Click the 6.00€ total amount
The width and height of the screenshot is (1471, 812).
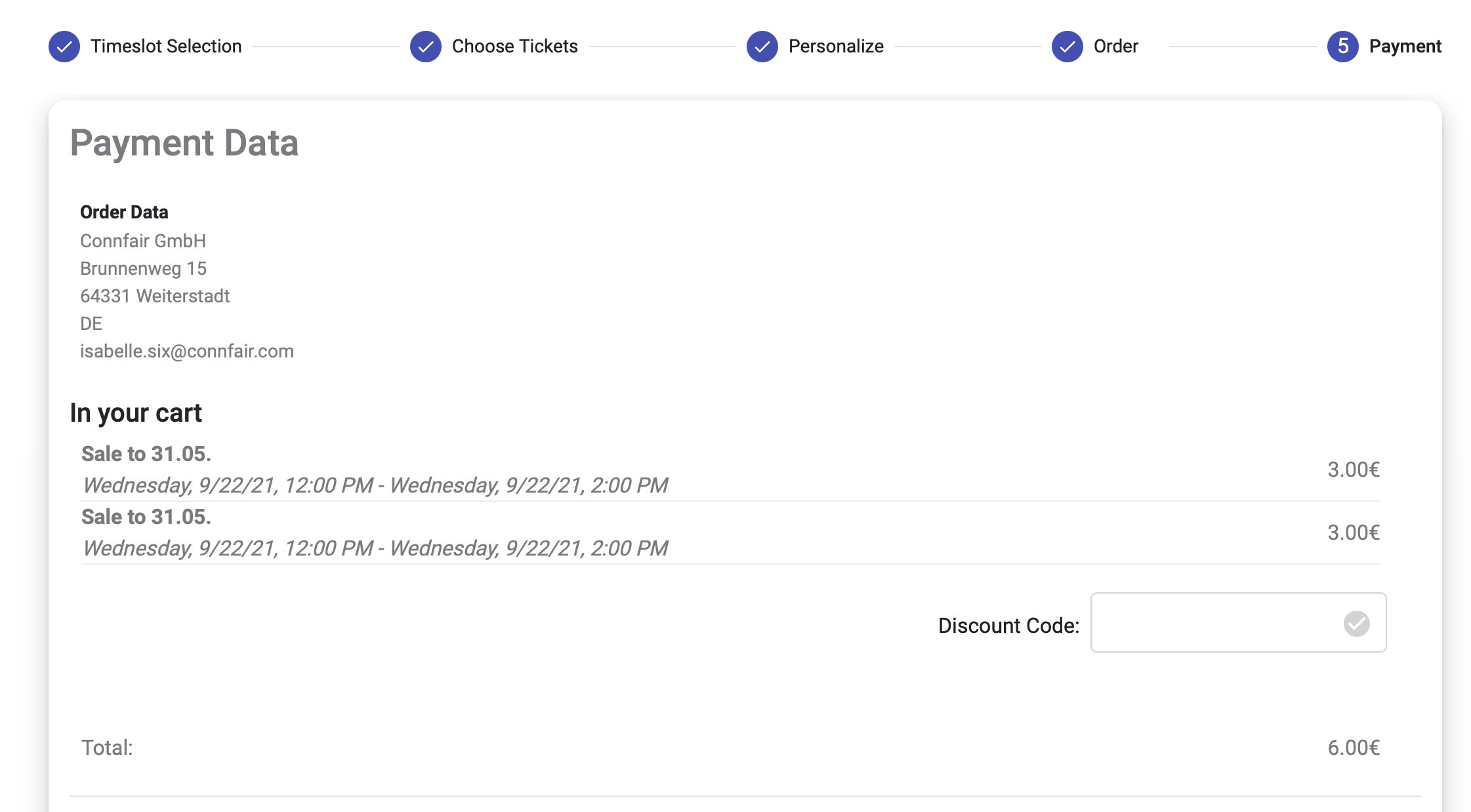[1353, 748]
